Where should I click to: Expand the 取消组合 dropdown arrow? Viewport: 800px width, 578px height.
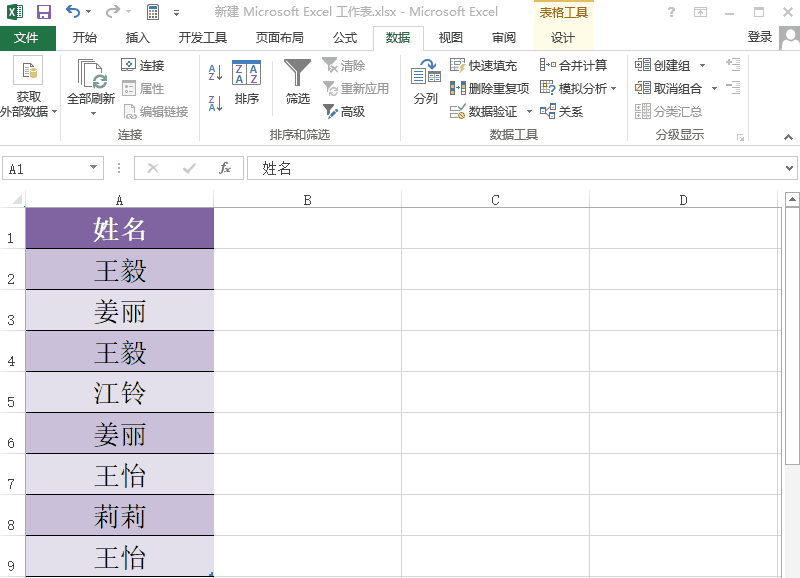[714, 88]
